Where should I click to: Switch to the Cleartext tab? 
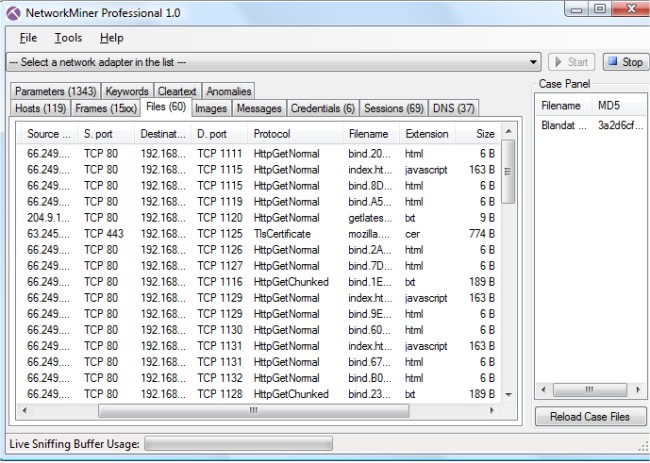177,91
